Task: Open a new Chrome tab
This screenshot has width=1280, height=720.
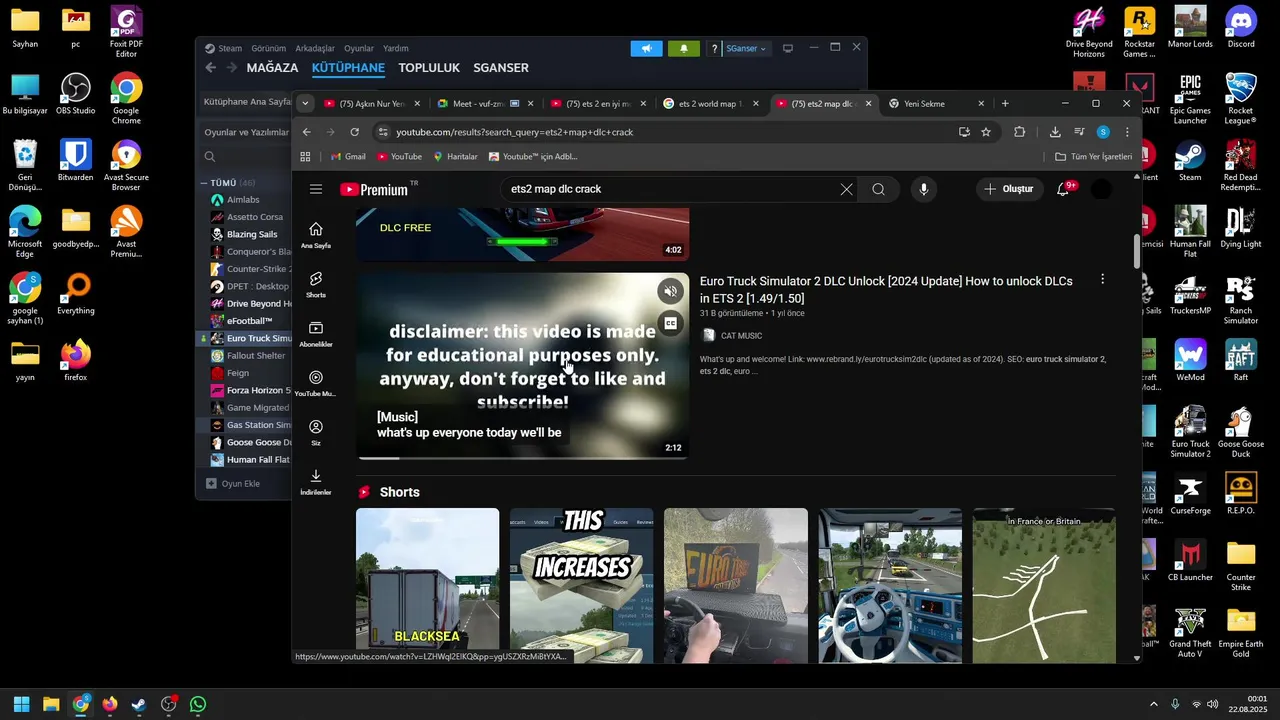Action: 1005,103
